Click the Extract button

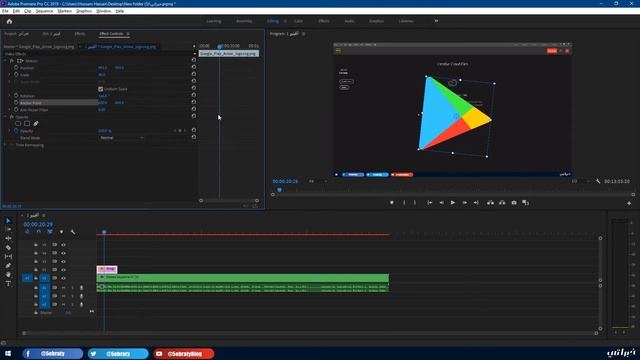point(502,202)
